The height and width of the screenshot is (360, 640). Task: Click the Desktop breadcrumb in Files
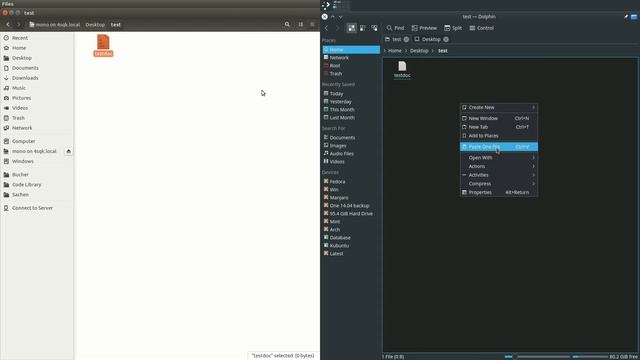(95, 24)
